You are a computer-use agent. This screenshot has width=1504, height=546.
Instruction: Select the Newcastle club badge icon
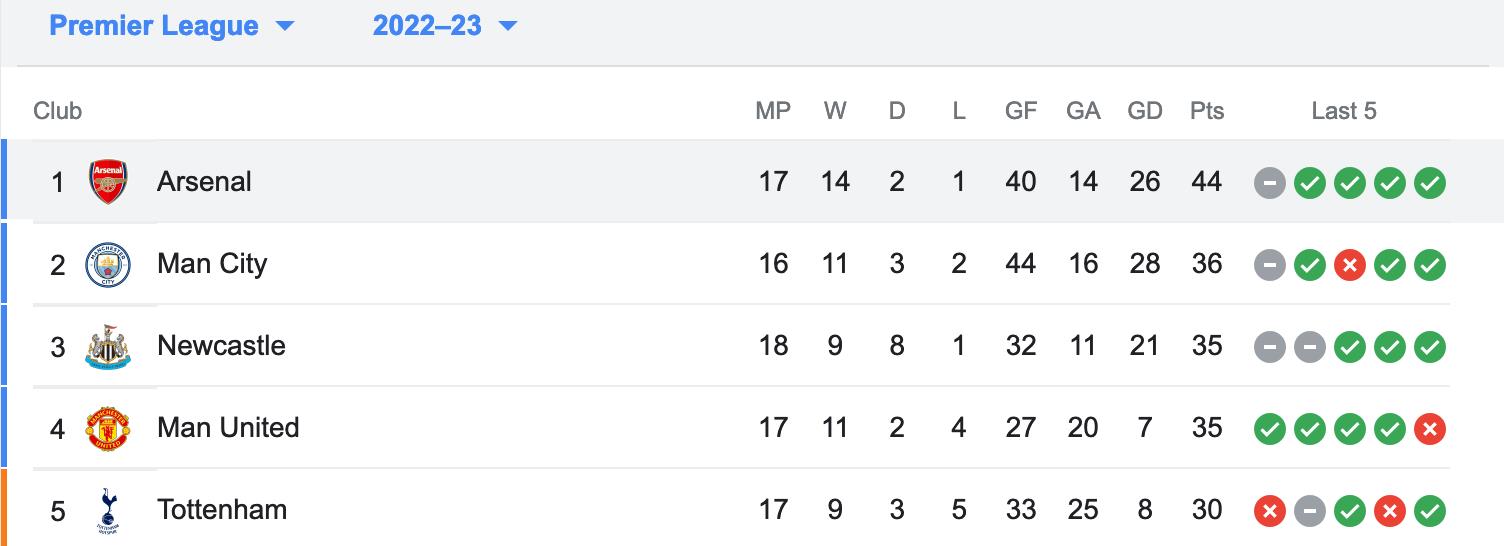pos(108,347)
